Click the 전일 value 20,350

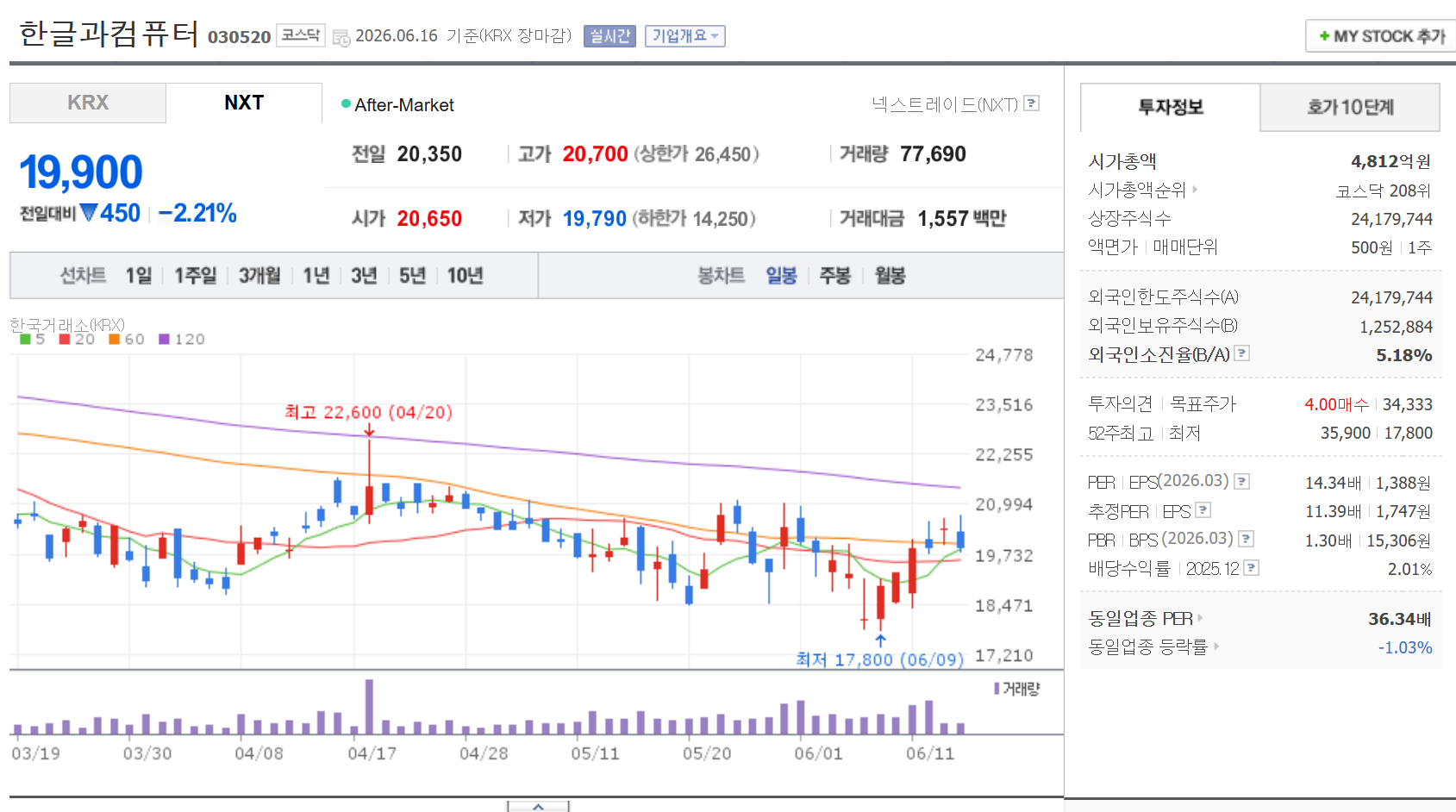click(429, 154)
